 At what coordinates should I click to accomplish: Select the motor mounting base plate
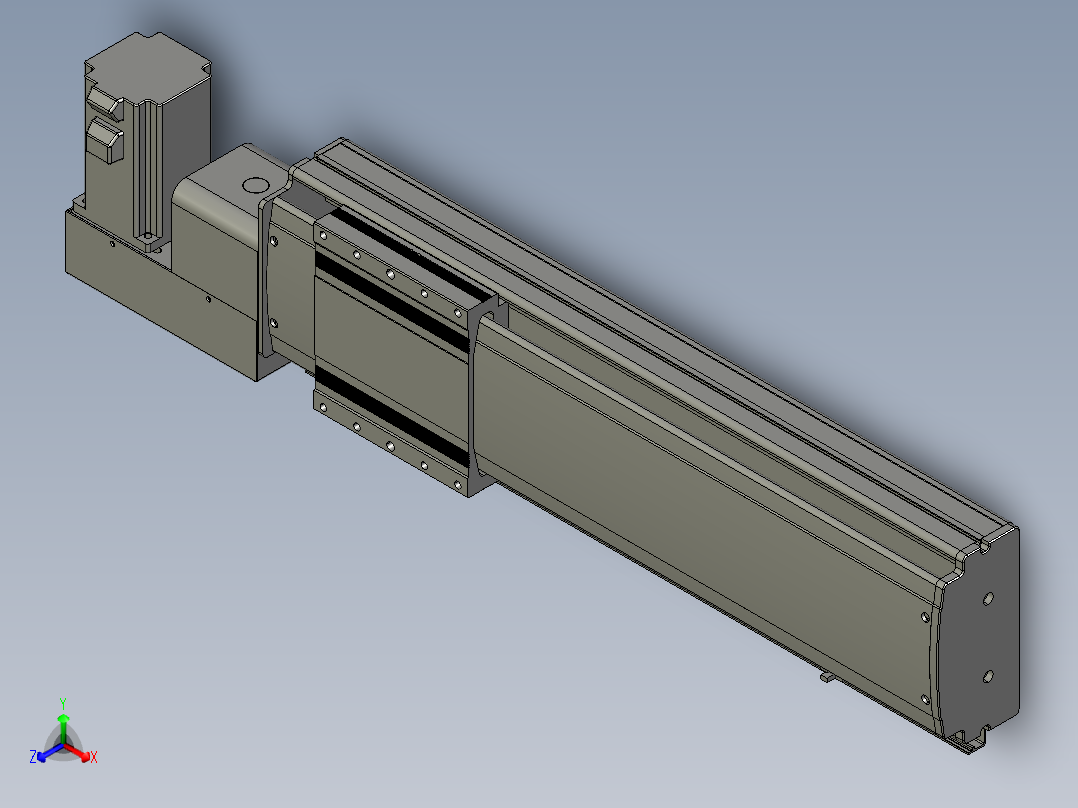coord(162,292)
